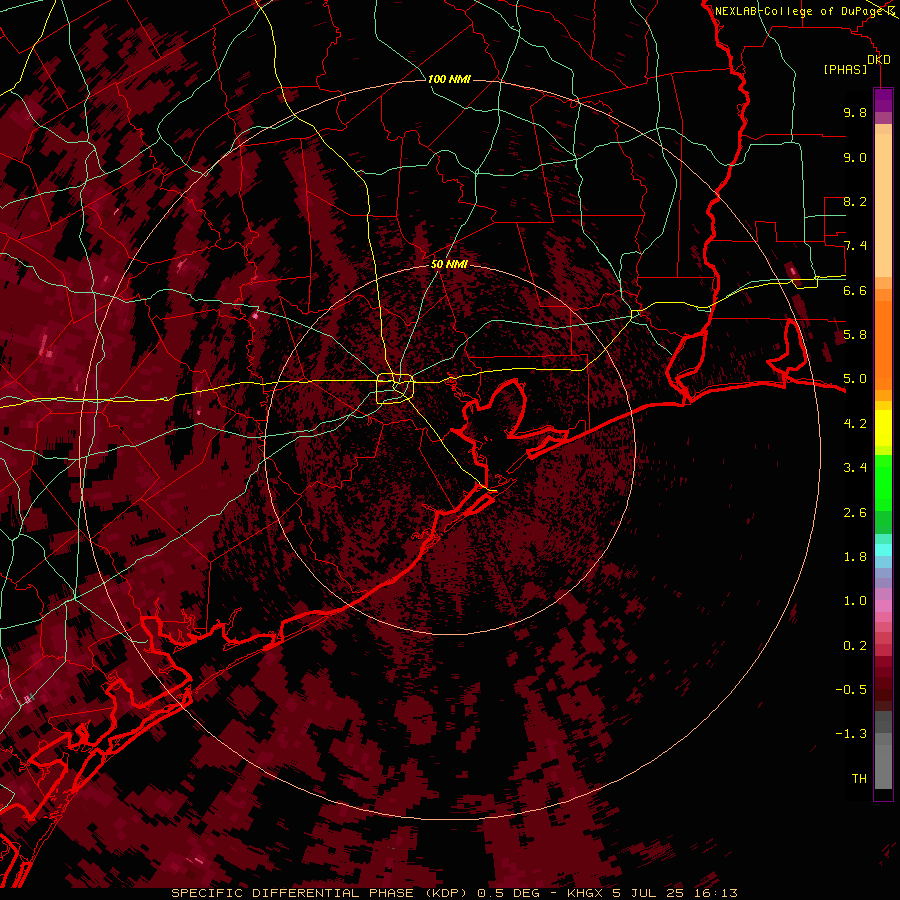Select the 3.4 value on color scale

click(x=855, y=468)
